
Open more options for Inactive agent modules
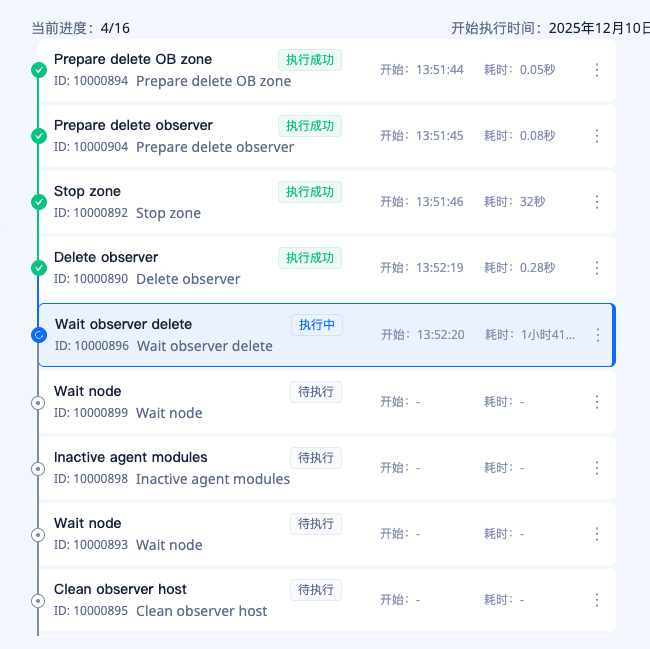click(x=597, y=468)
